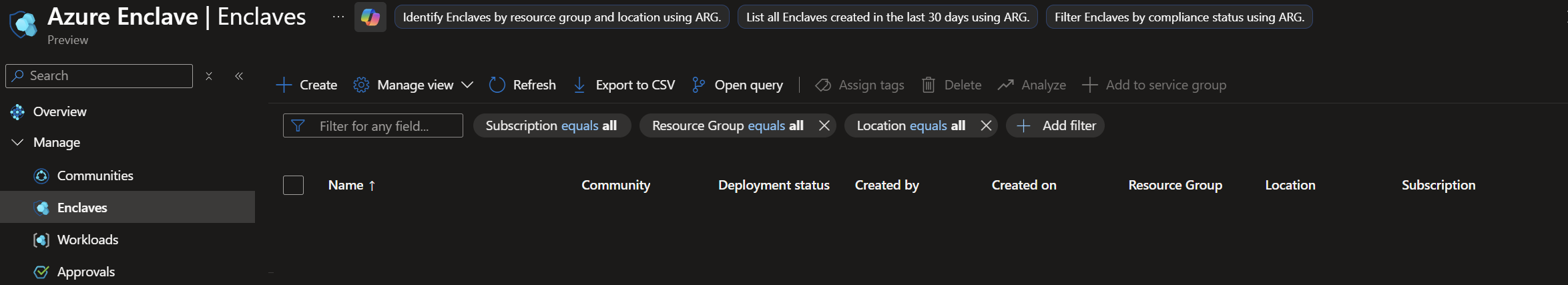Sort by the Subscription column header

point(1439,185)
